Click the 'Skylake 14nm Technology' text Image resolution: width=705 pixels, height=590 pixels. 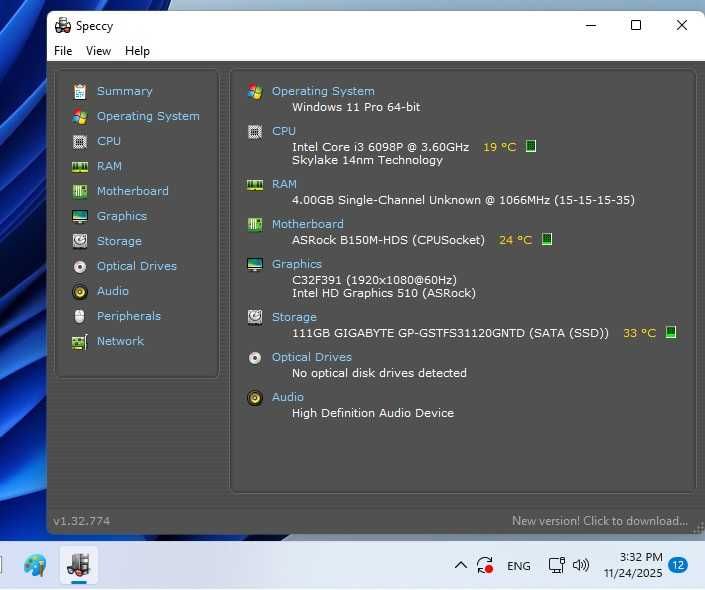[x=367, y=161]
